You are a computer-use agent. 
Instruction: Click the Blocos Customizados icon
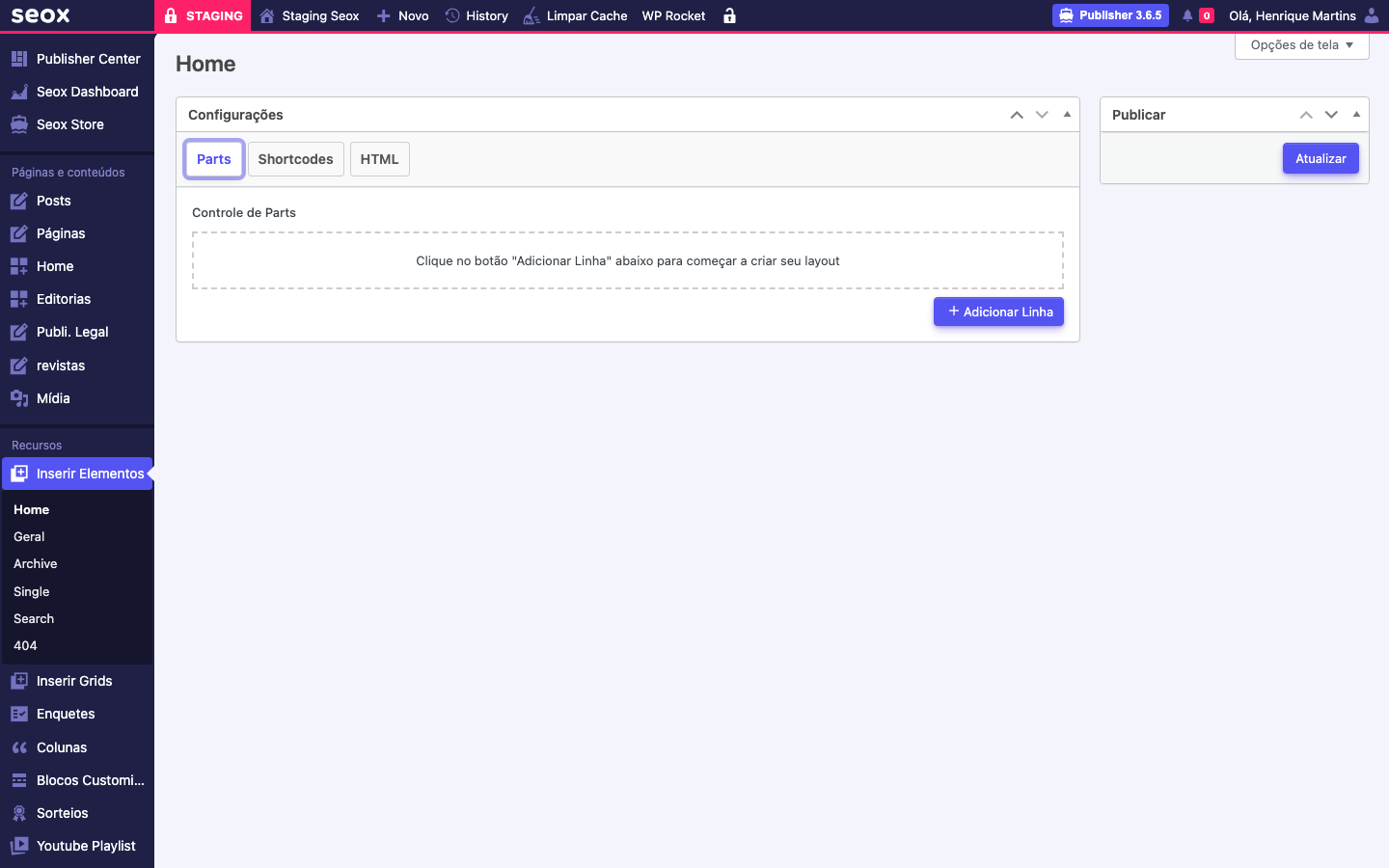click(19, 780)
